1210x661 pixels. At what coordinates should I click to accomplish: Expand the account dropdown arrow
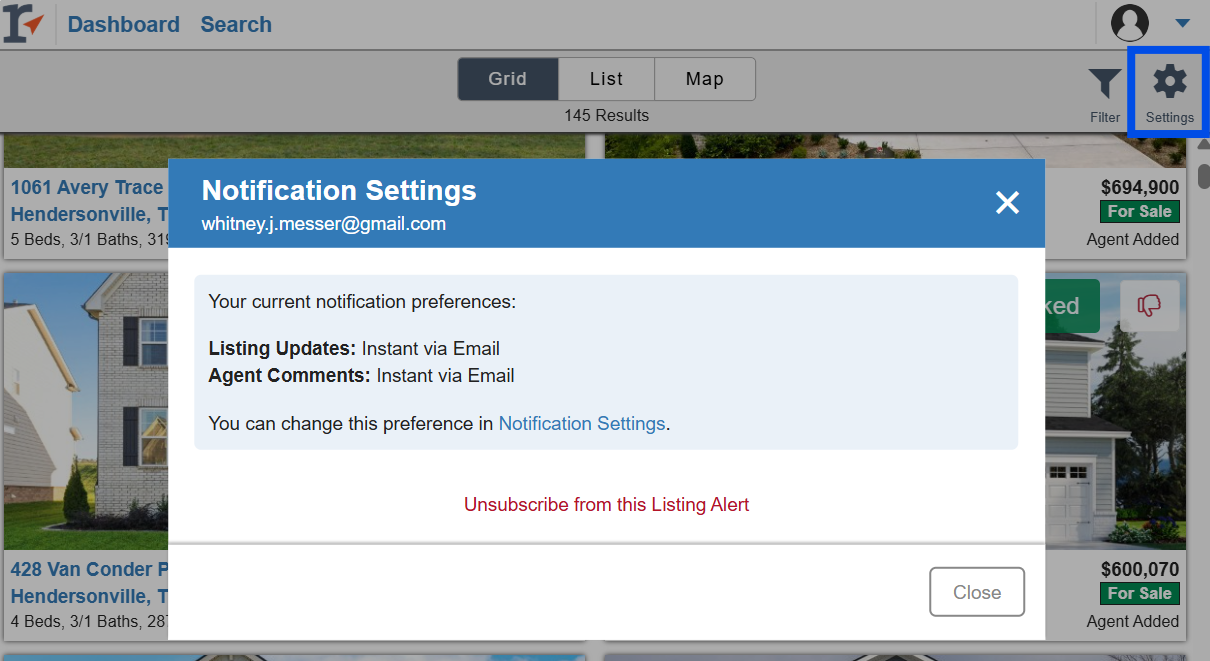[x=1182, y=23]
